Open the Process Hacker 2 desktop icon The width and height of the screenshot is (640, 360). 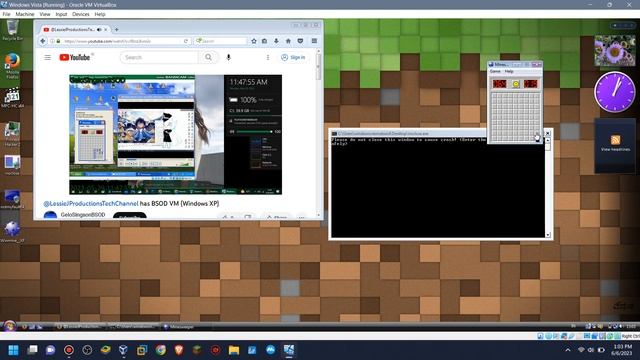tap(12, 135)
